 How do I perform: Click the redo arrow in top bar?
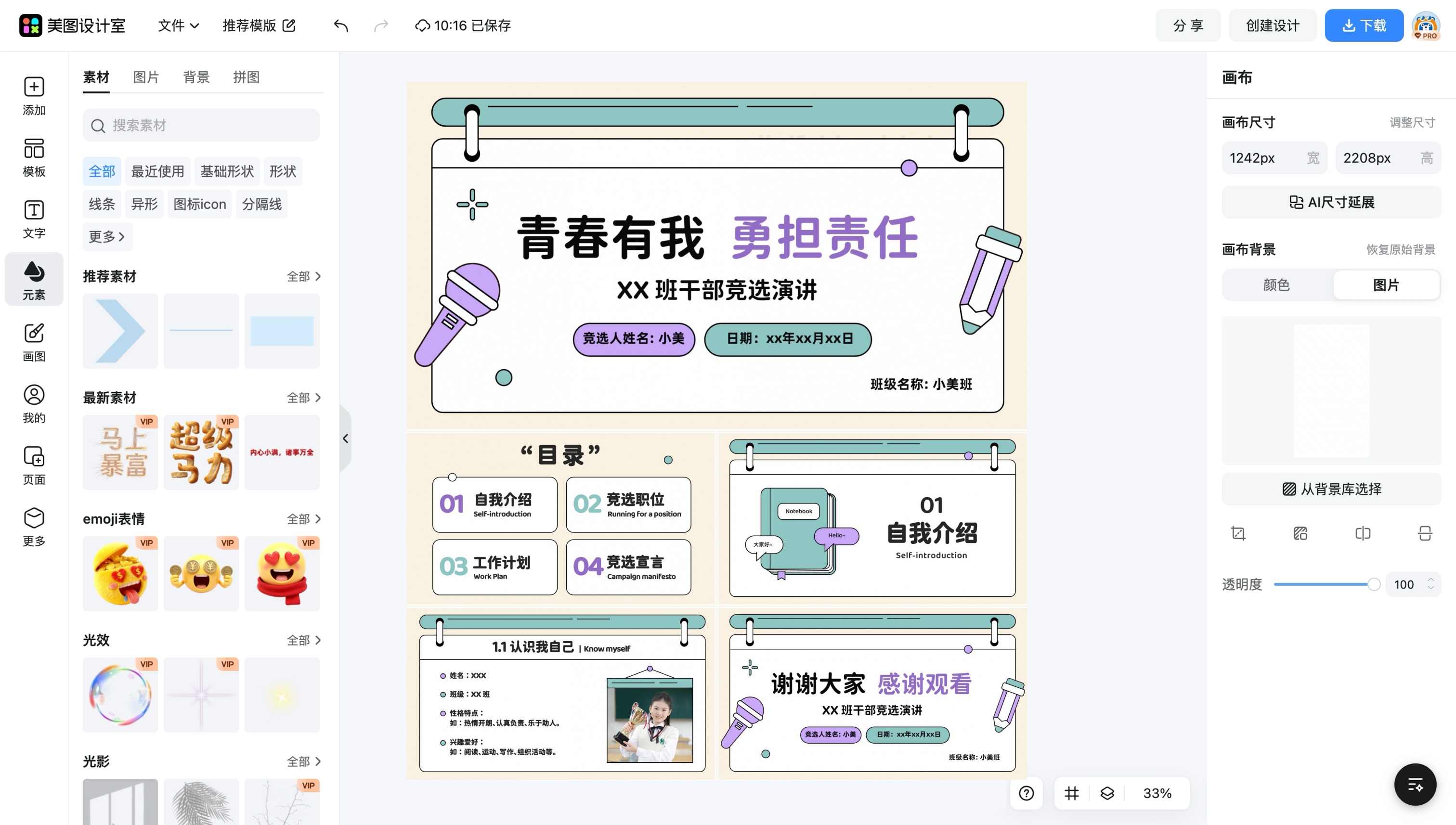pos(381,26)
